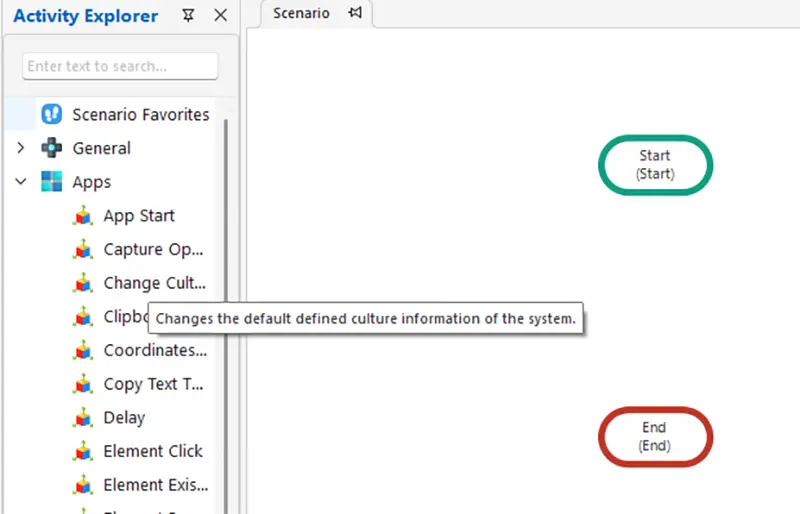Pin the Activity Explorer panel
Screen dimensions: 800x514
[x=188, y=15]
